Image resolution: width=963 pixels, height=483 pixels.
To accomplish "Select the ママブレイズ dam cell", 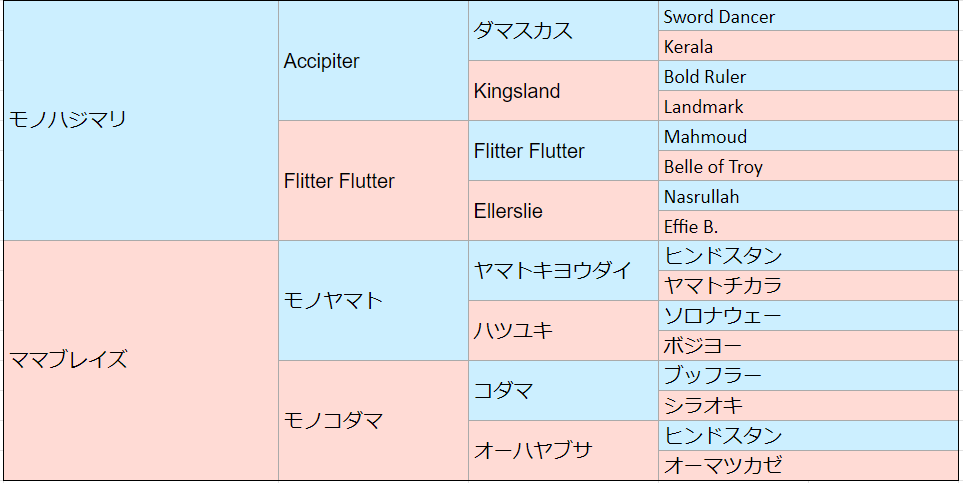I will (x=141, y=360).
